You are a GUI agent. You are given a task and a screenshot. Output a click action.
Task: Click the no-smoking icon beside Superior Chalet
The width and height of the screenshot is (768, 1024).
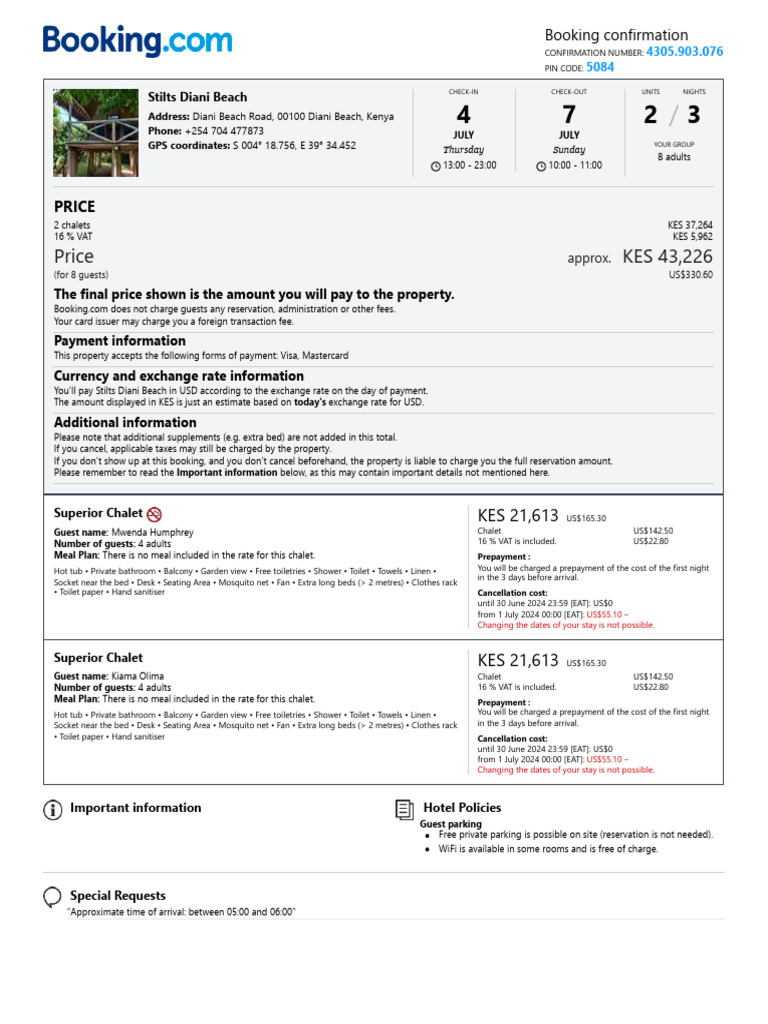coord(154,514)
